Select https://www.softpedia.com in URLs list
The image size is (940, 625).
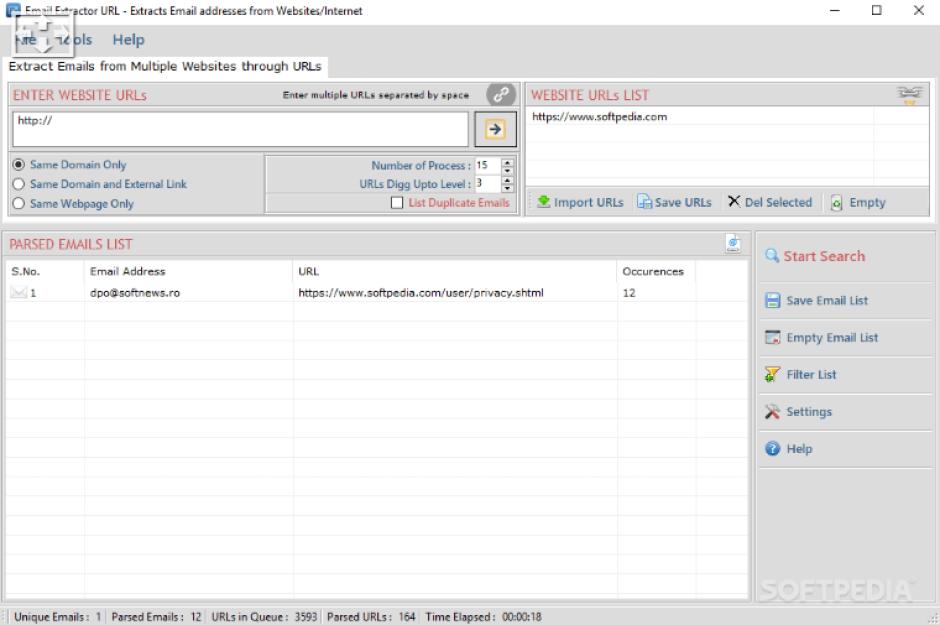point(599,117)
